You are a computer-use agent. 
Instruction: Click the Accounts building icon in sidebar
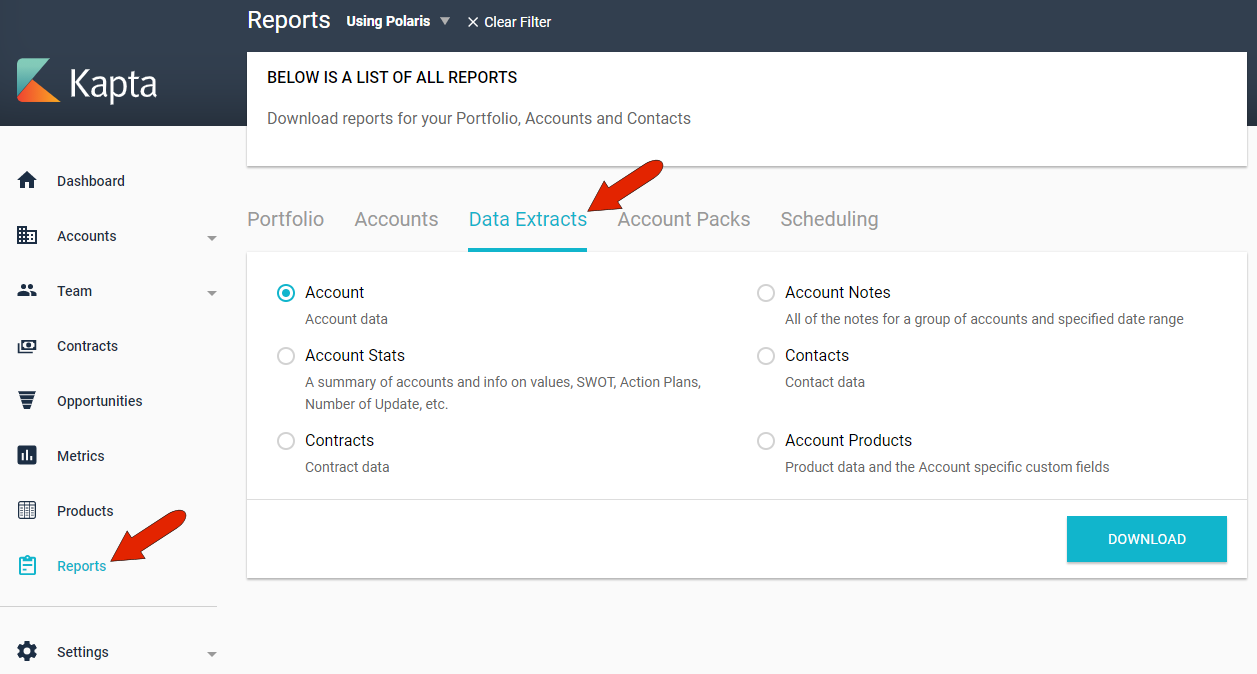[x=27, y=235]
